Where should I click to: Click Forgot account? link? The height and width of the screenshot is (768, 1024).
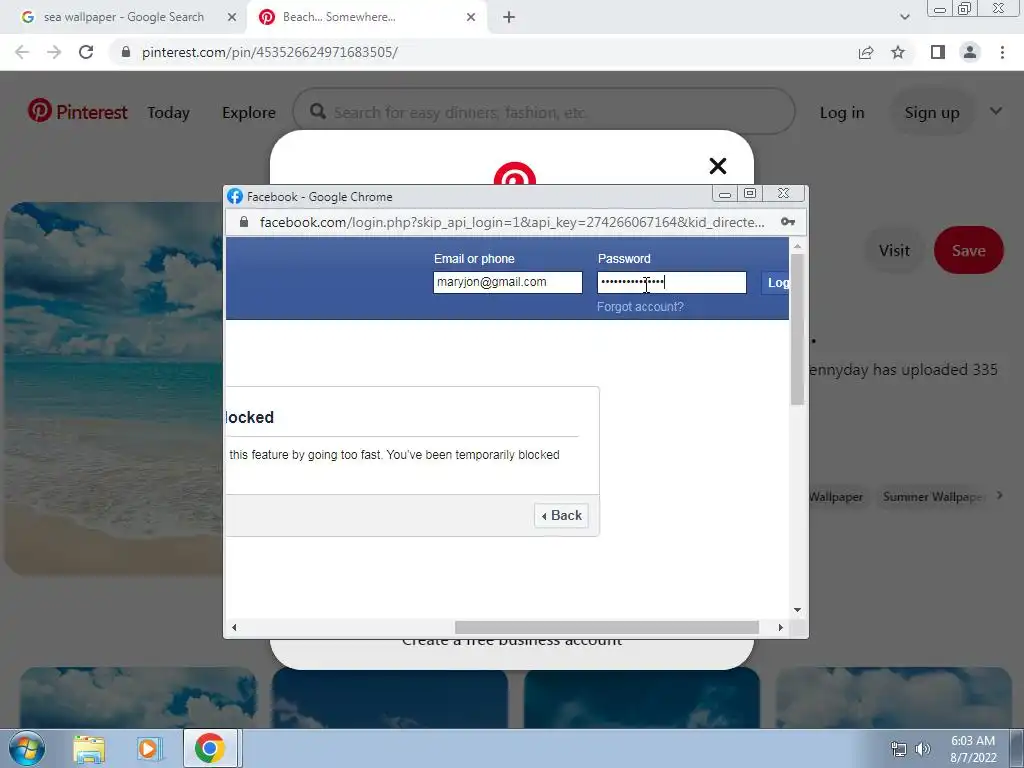pos(640,306)
